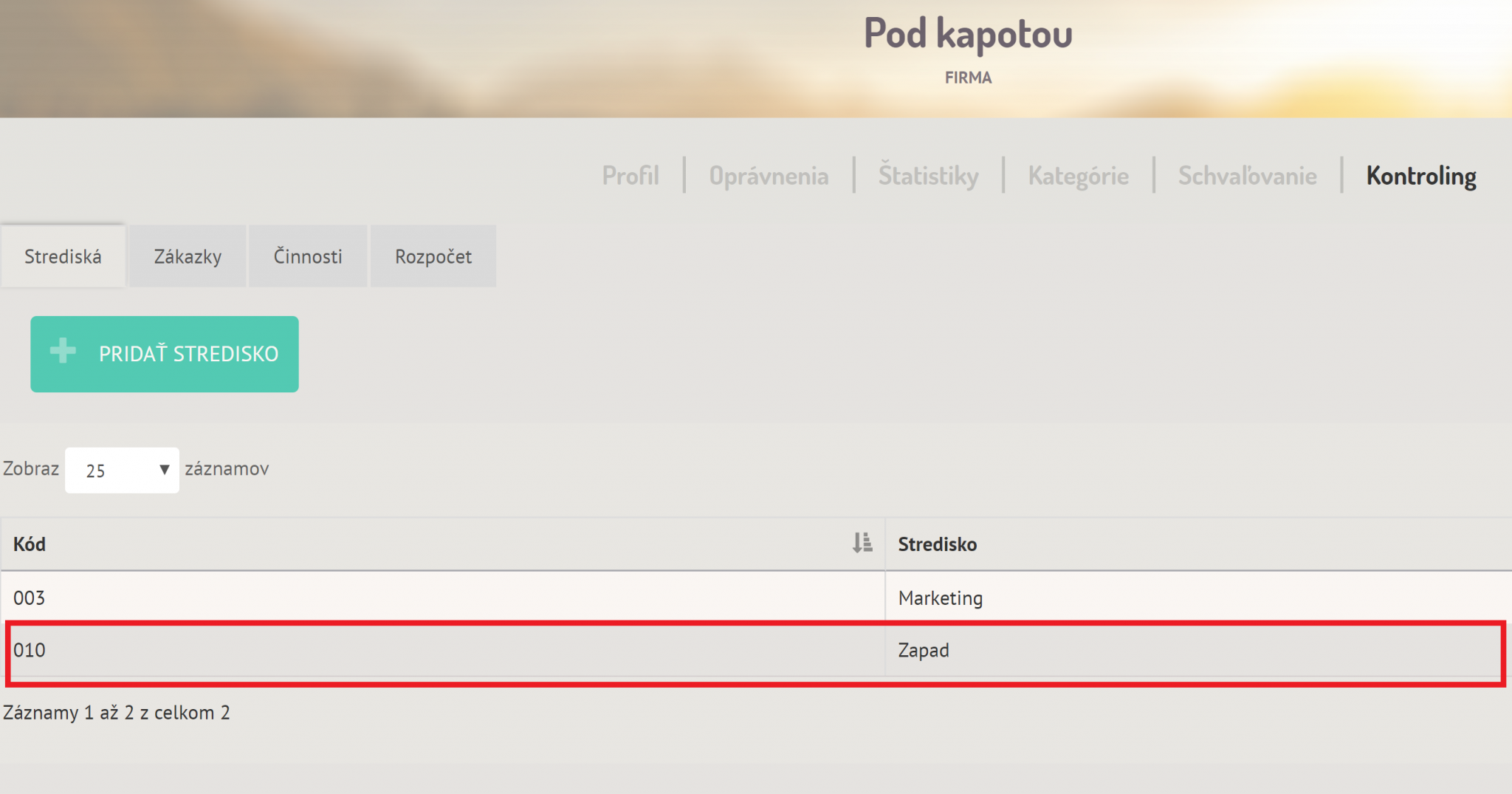This screenshot has height=794, width=1512.
Task: Go to Oprávnenia section
Action: click(769, 176)
